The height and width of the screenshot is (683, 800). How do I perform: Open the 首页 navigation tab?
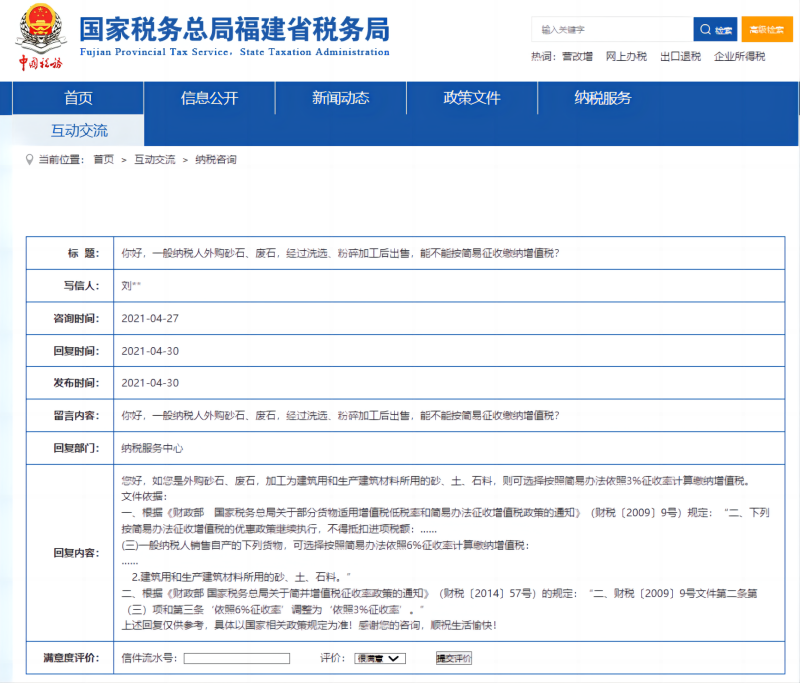[78, 98]
